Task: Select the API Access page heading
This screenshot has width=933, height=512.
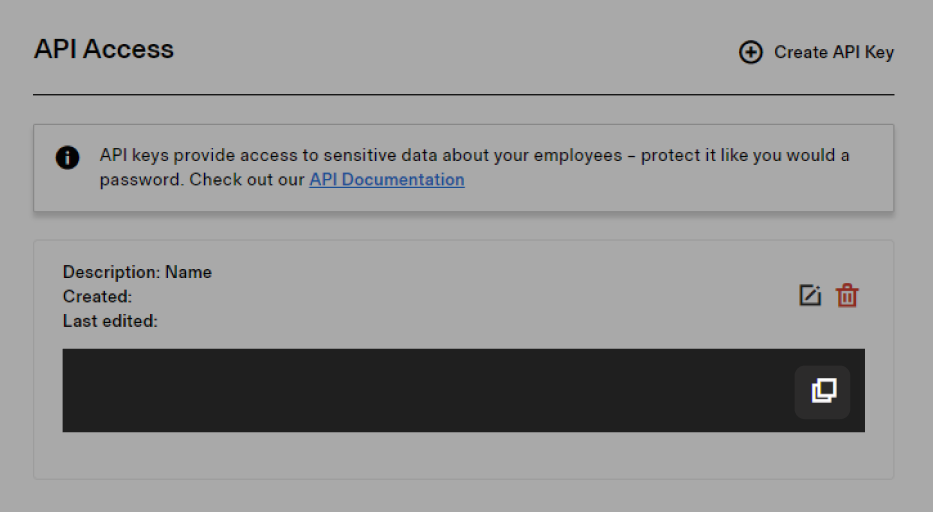Action: point(104,49)
